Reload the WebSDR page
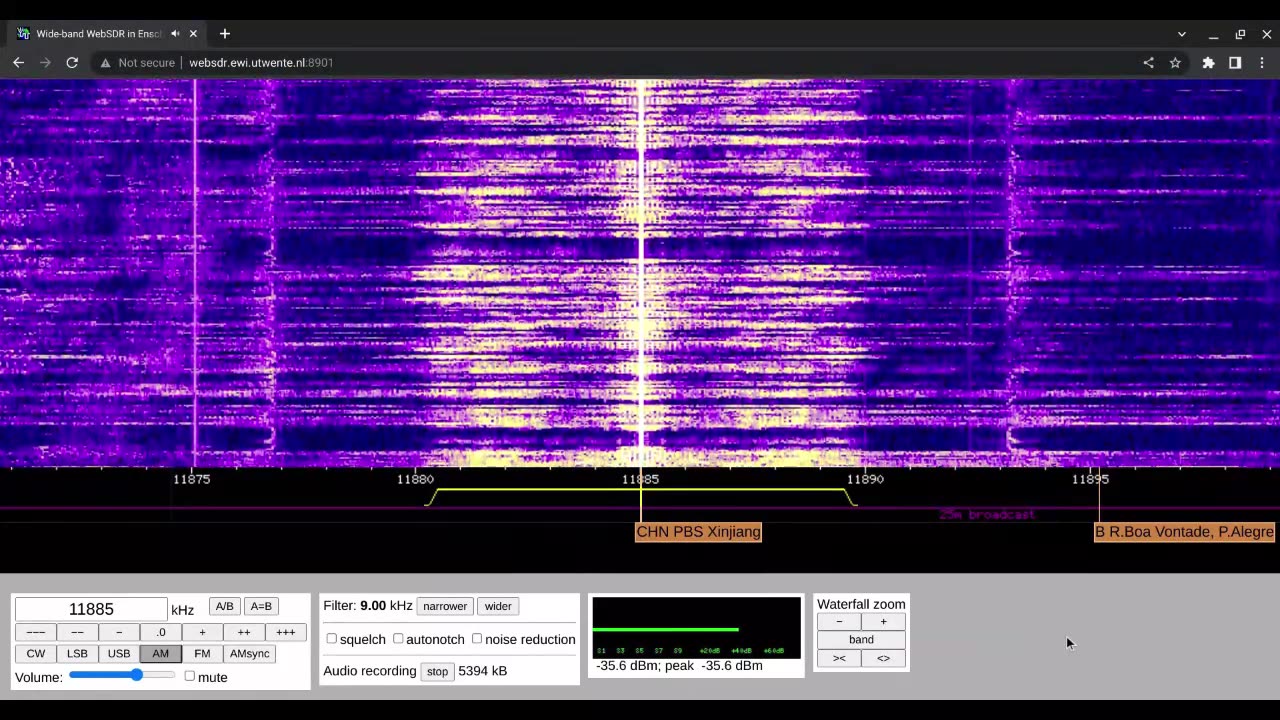The height and width of the screenshot is (720, 1280). [72, 62]
